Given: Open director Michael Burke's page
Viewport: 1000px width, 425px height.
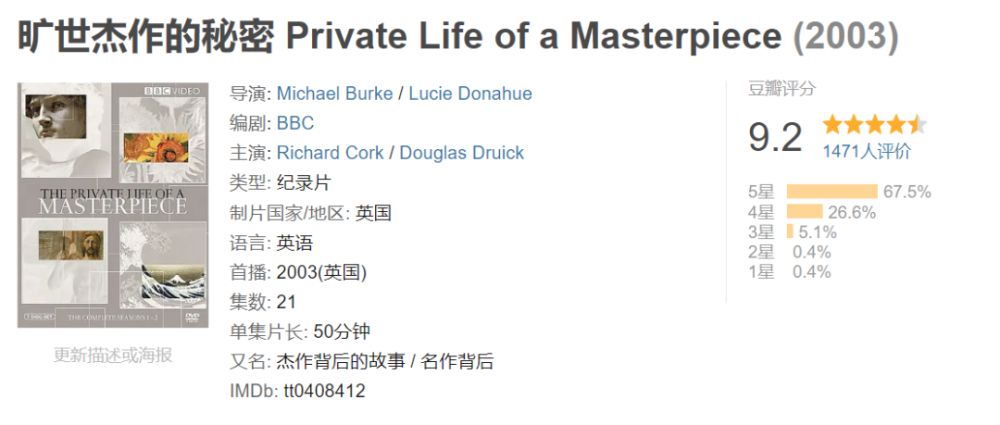Looking at the screenshot, I should click(x=334, y=93).
